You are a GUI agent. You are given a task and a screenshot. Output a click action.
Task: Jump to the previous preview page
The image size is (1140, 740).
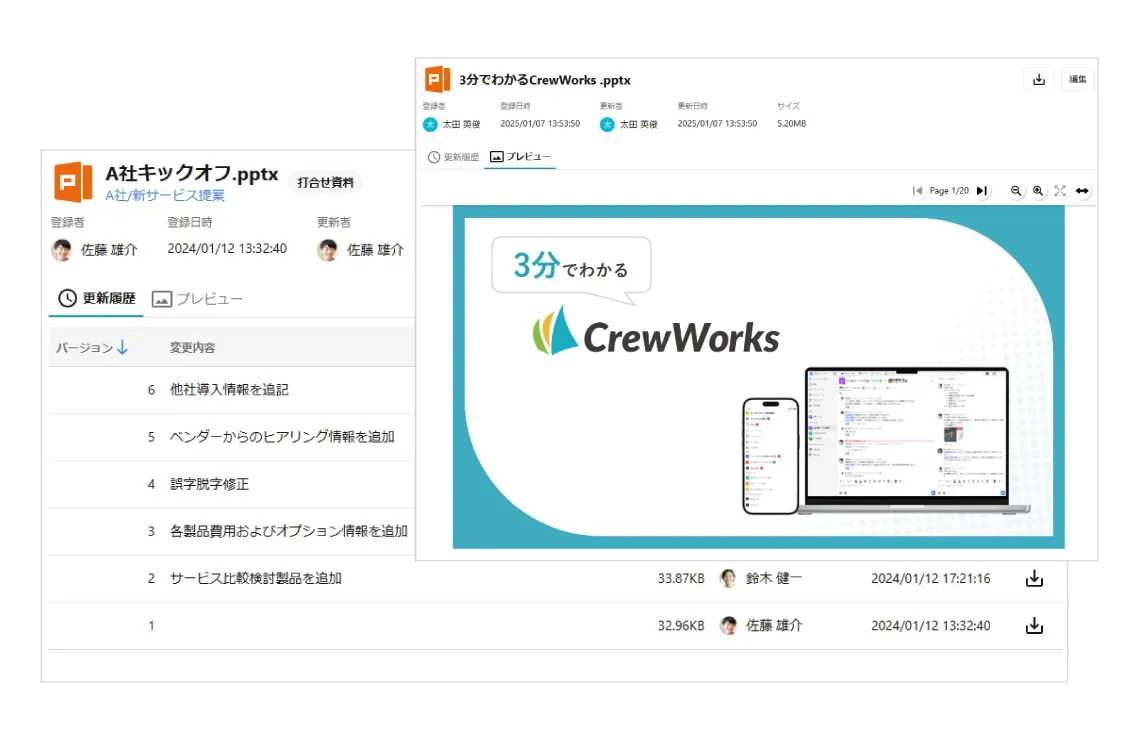(x=917, y=191)
